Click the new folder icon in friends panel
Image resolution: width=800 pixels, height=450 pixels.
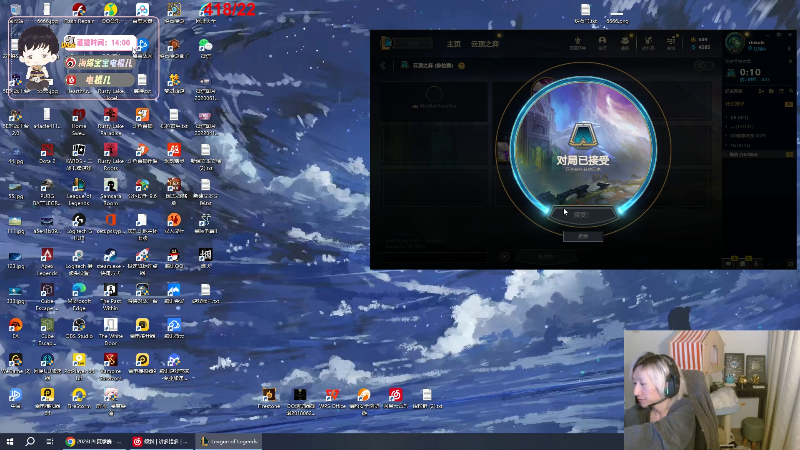(x=771, y=91)
